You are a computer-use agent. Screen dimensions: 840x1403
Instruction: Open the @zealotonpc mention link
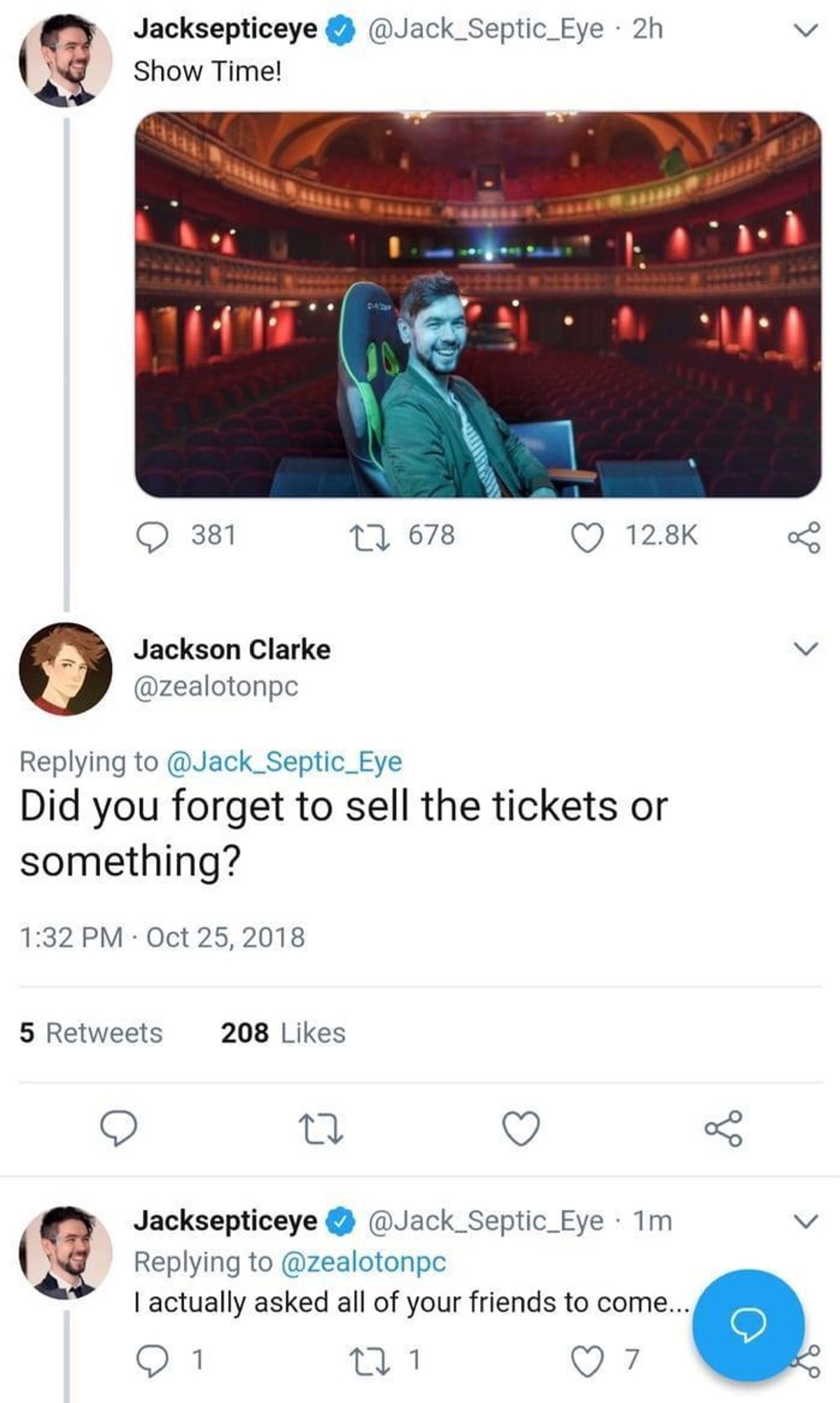[363, 1262]
